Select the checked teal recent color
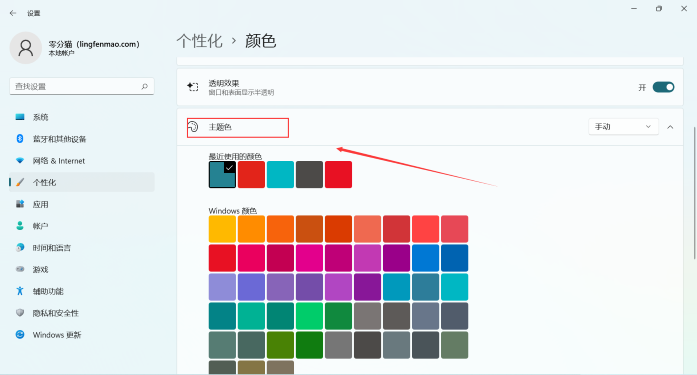The height and width of the screenshot is (375, 697). point(222,175)
